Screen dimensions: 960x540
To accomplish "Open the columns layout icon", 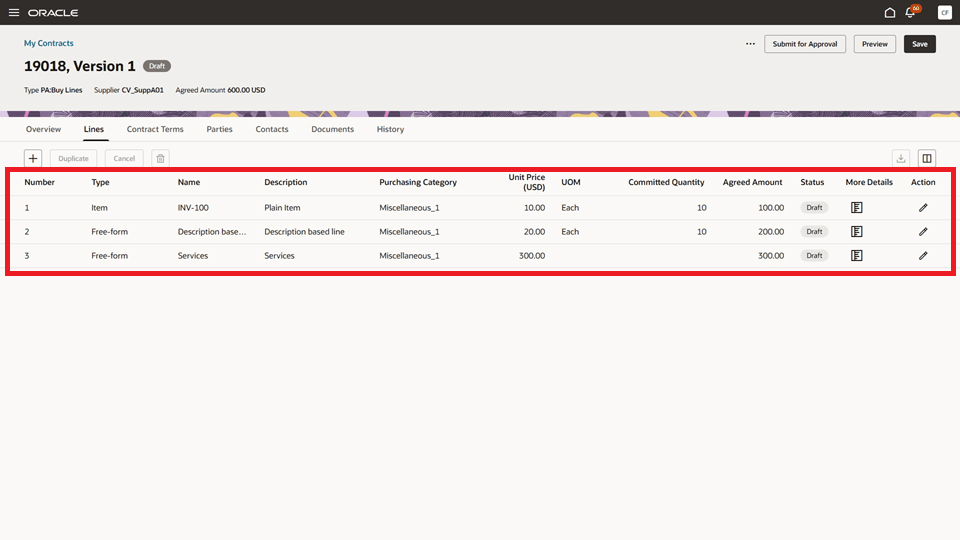I will tap(927, 159).
